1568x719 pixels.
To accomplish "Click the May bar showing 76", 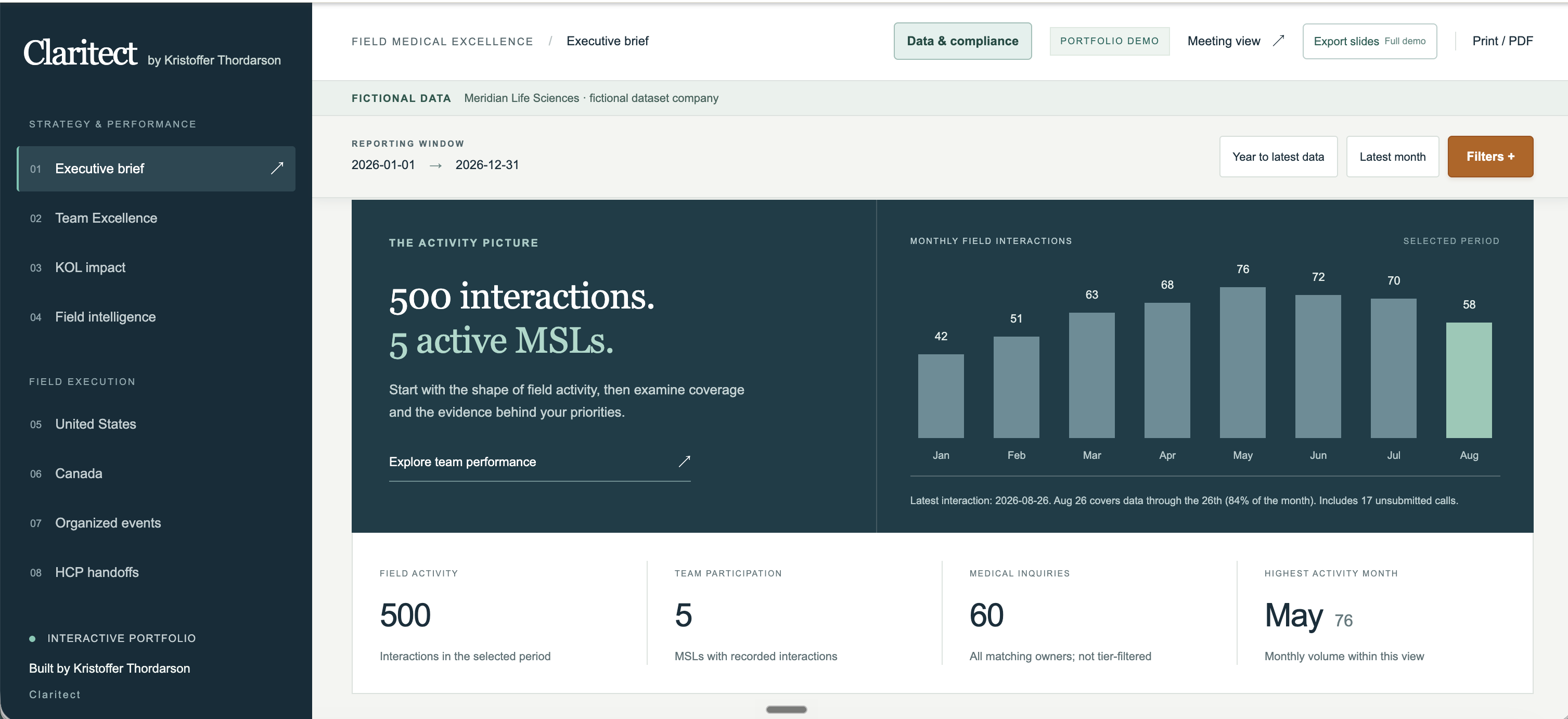I will (1242, 362).
